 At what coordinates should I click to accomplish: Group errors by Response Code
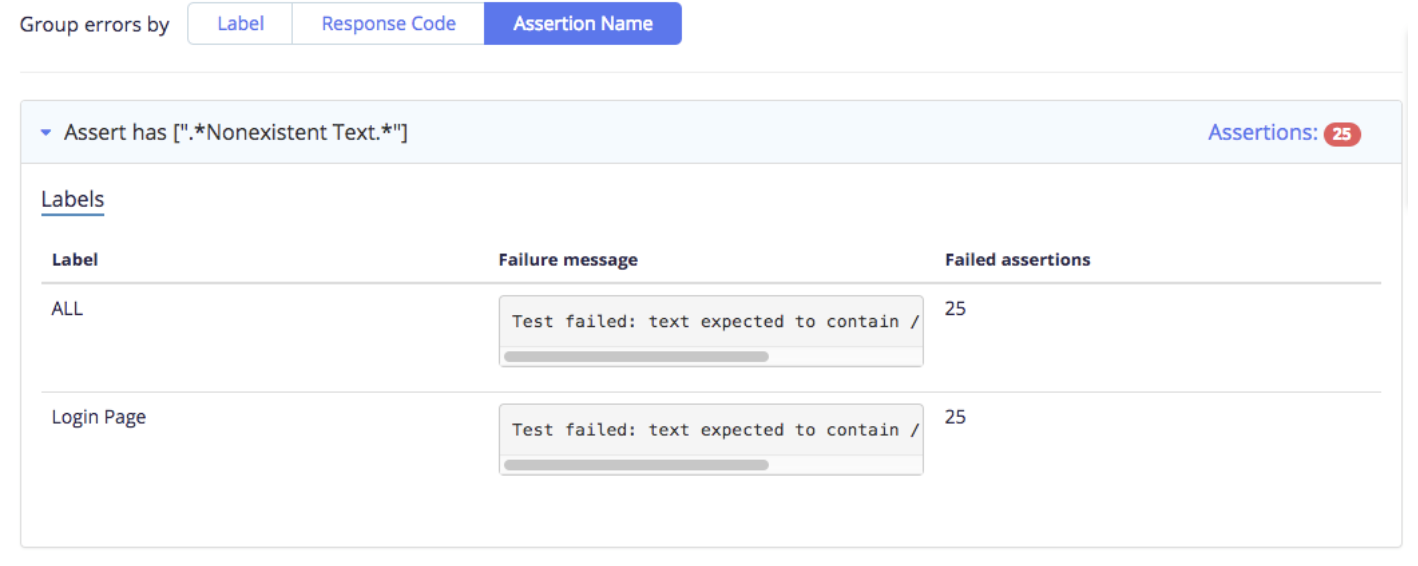tap(388, 23)
